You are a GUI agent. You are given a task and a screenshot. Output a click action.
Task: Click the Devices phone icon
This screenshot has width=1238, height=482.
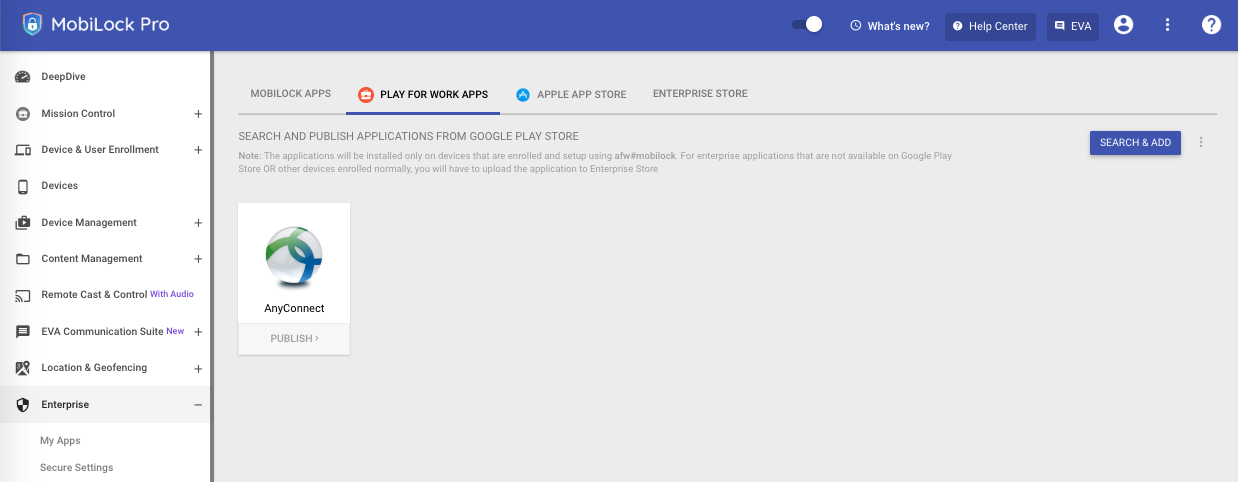pos(23,186)
